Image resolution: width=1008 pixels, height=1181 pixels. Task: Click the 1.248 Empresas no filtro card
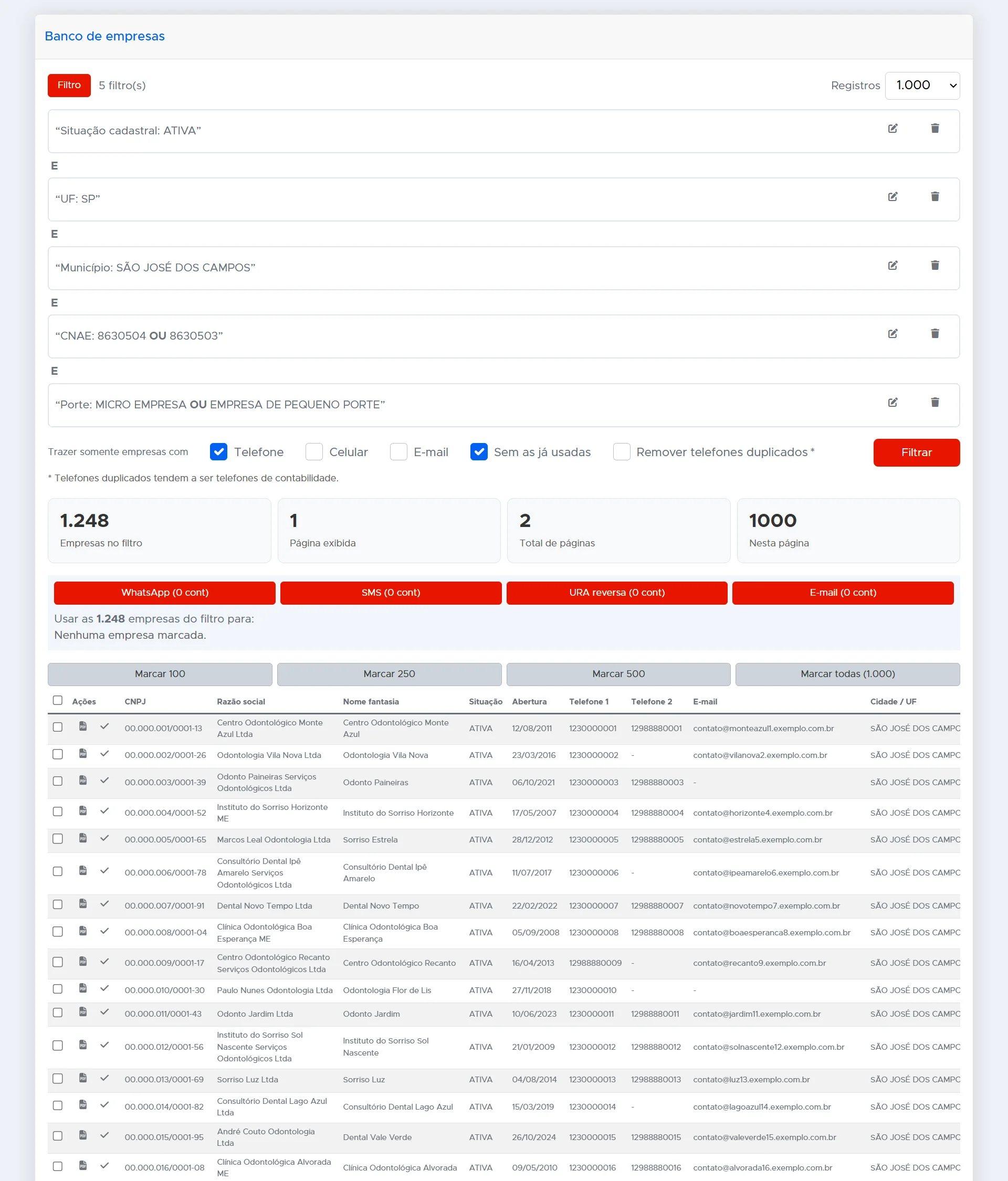pyautogui.click(x=159, y=531)
